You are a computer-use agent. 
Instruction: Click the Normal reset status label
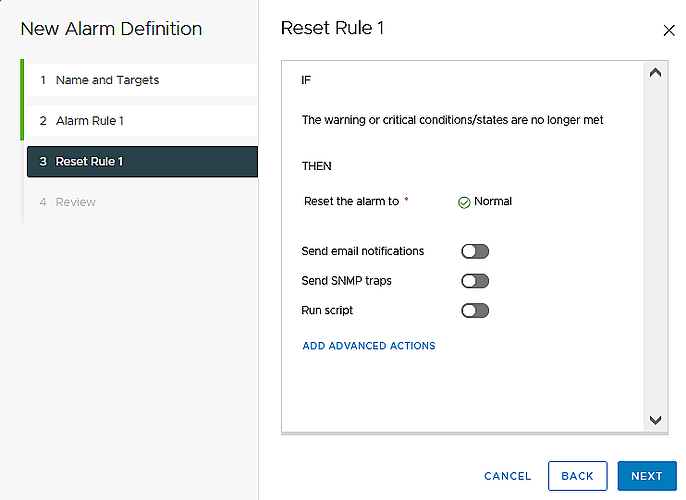493,202
